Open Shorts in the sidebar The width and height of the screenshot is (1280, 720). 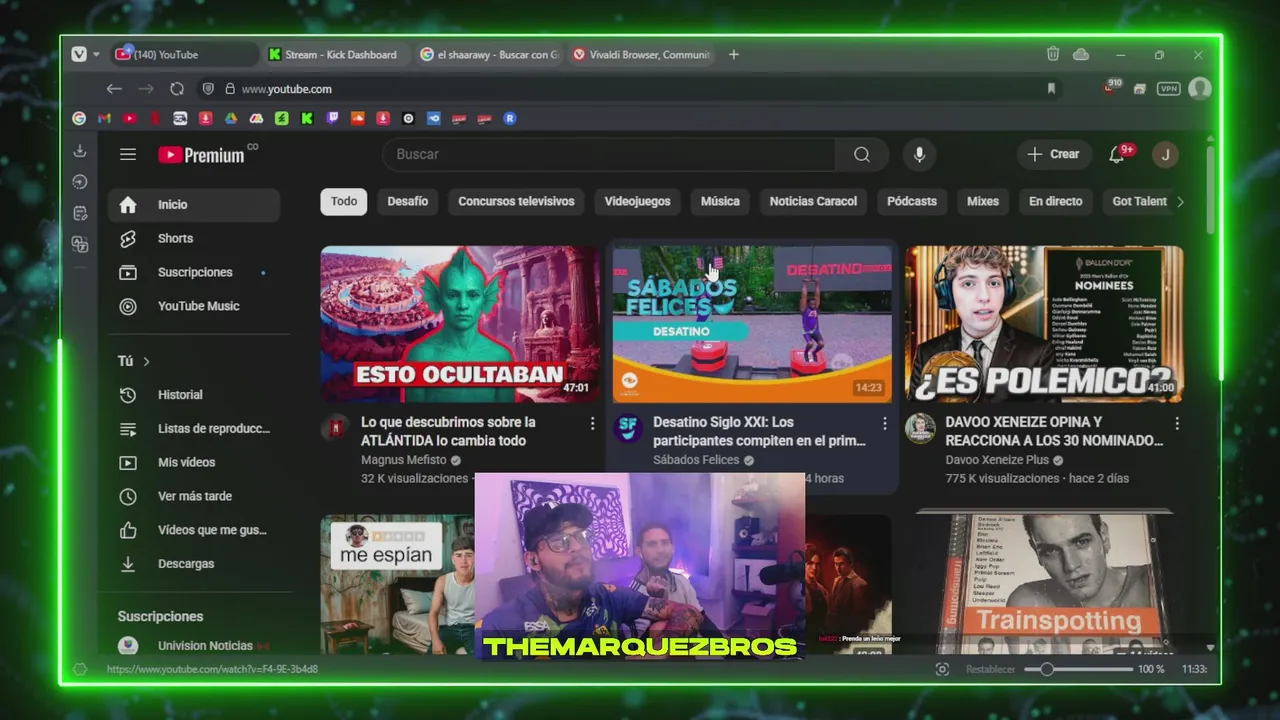point(193,238)
